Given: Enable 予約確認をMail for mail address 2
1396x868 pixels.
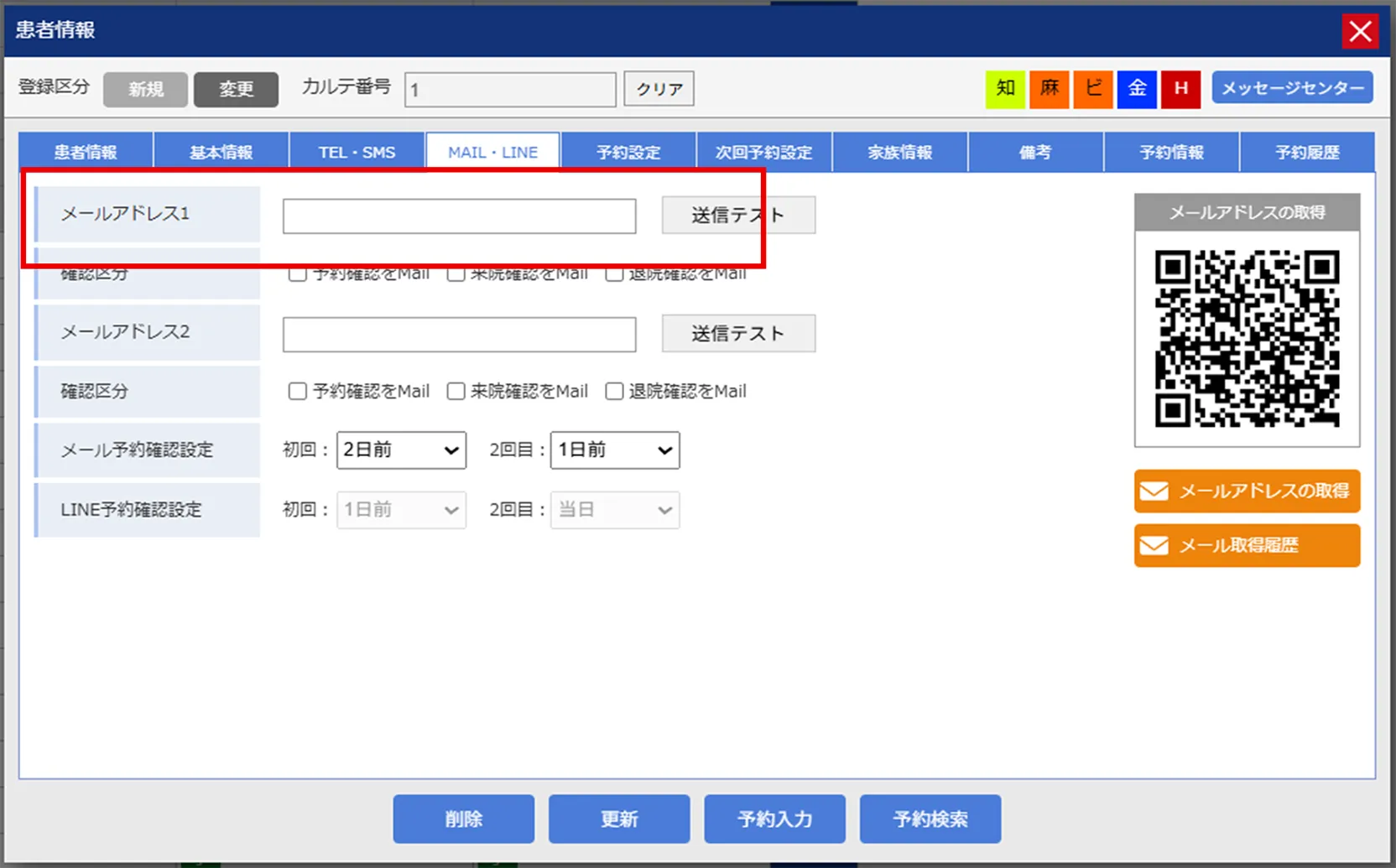Looking at the screenshot, I should 298,392.
